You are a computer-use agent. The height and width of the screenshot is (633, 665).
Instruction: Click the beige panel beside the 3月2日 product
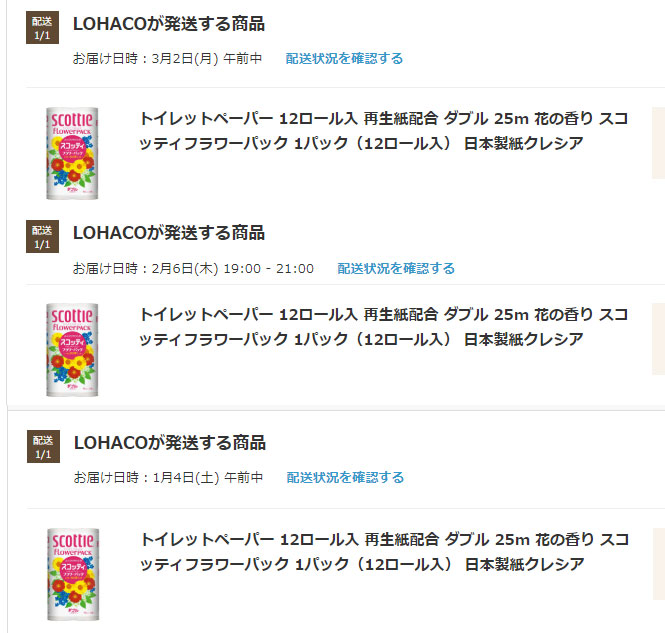coord(658,143)
